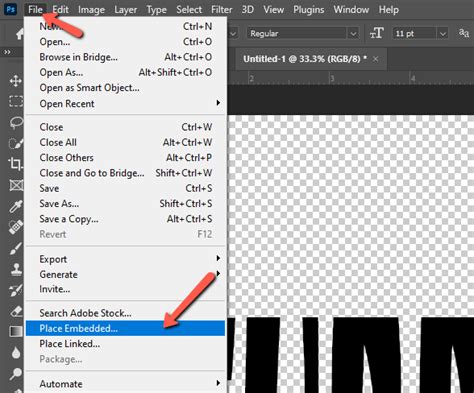Close the Untitled-1 document tab
474x393 pixels.
pyautogui.click(x=375, y=59)
